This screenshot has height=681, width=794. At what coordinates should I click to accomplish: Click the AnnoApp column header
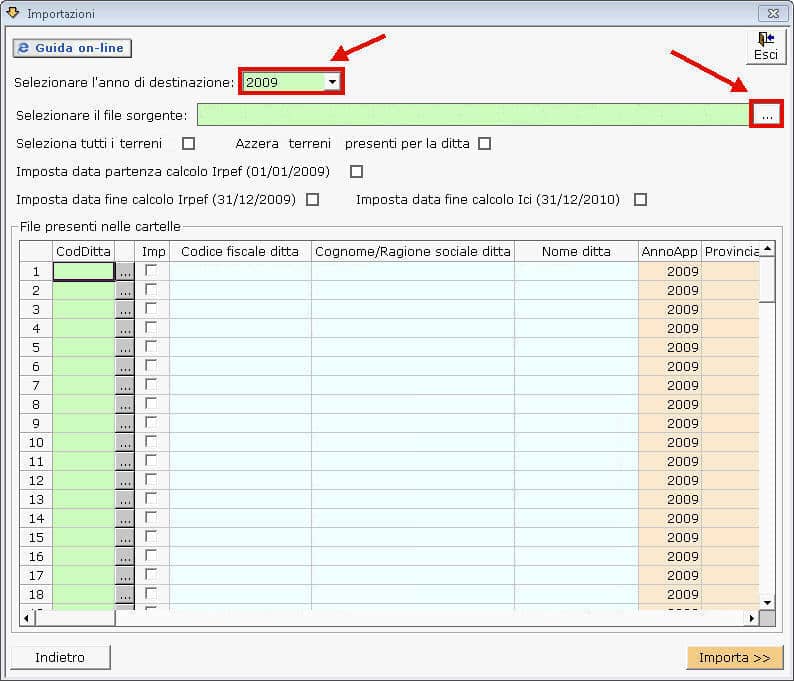(669, 251)
